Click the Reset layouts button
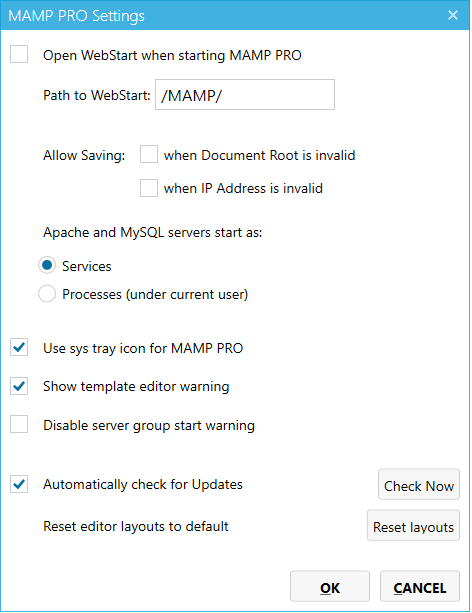The image size is (472, 613). tap(413, 526)
